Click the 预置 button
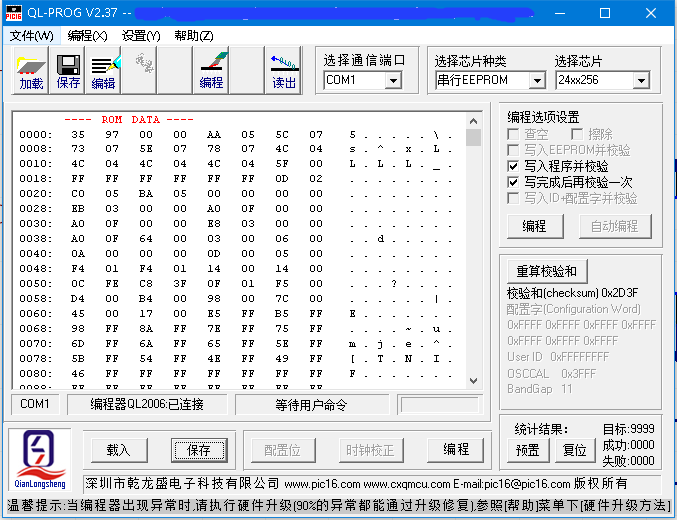The image size is (677, 520). 527,450
